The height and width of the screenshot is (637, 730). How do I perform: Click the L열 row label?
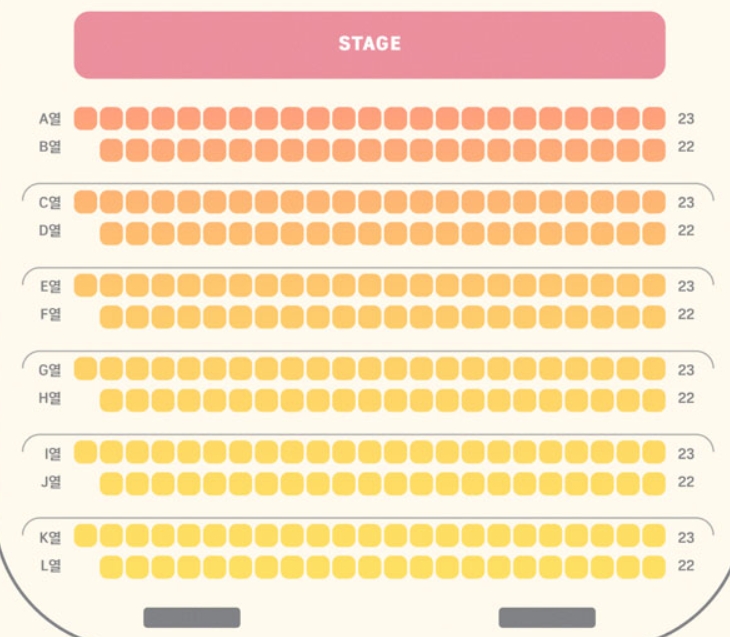click(50, 566)
